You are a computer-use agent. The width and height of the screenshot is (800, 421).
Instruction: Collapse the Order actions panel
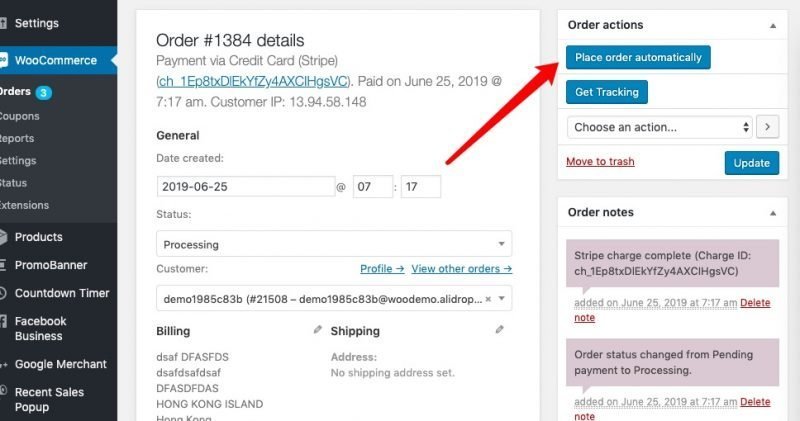[772, 25]
